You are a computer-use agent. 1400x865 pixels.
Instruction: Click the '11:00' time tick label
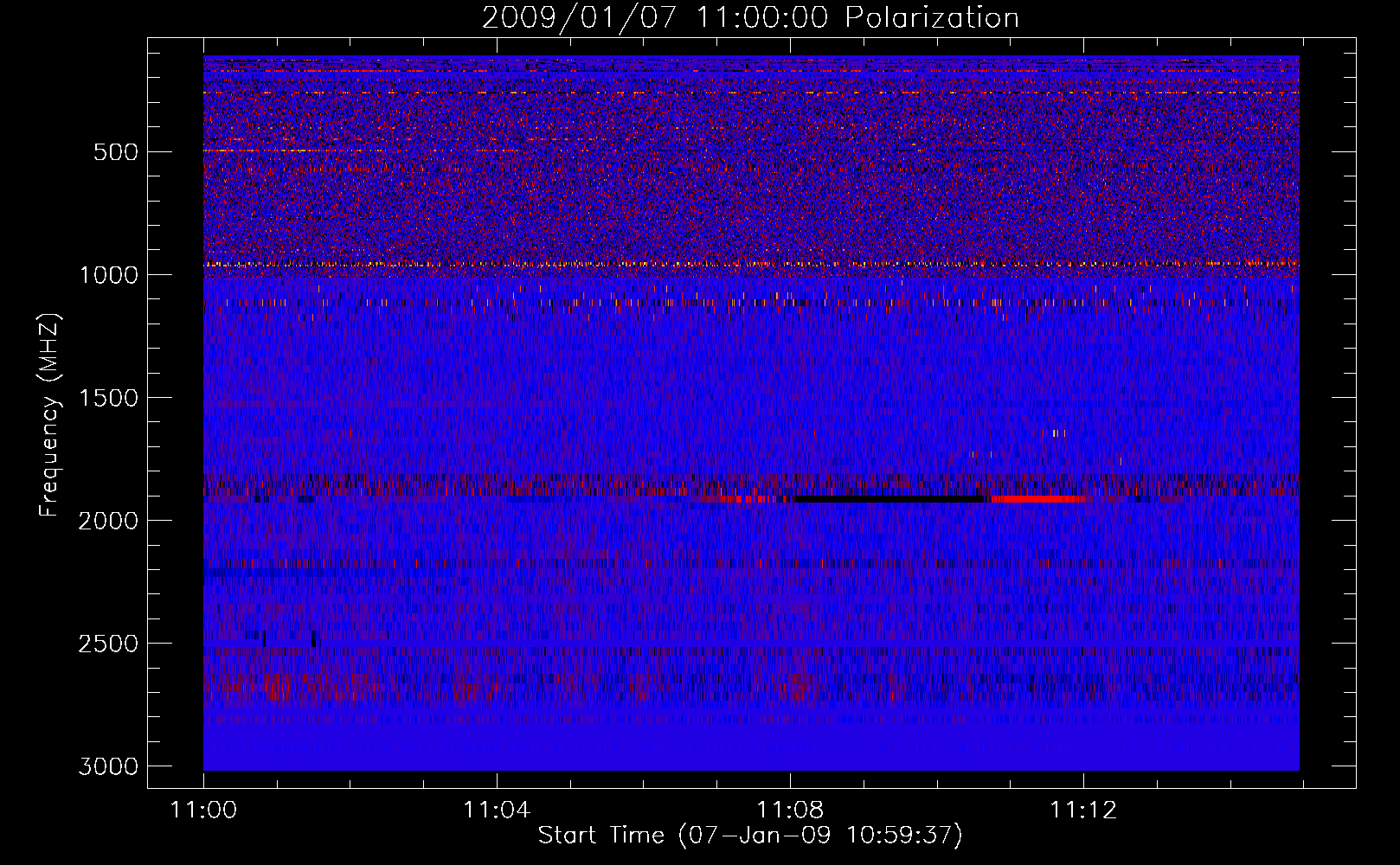click(203, 811)
